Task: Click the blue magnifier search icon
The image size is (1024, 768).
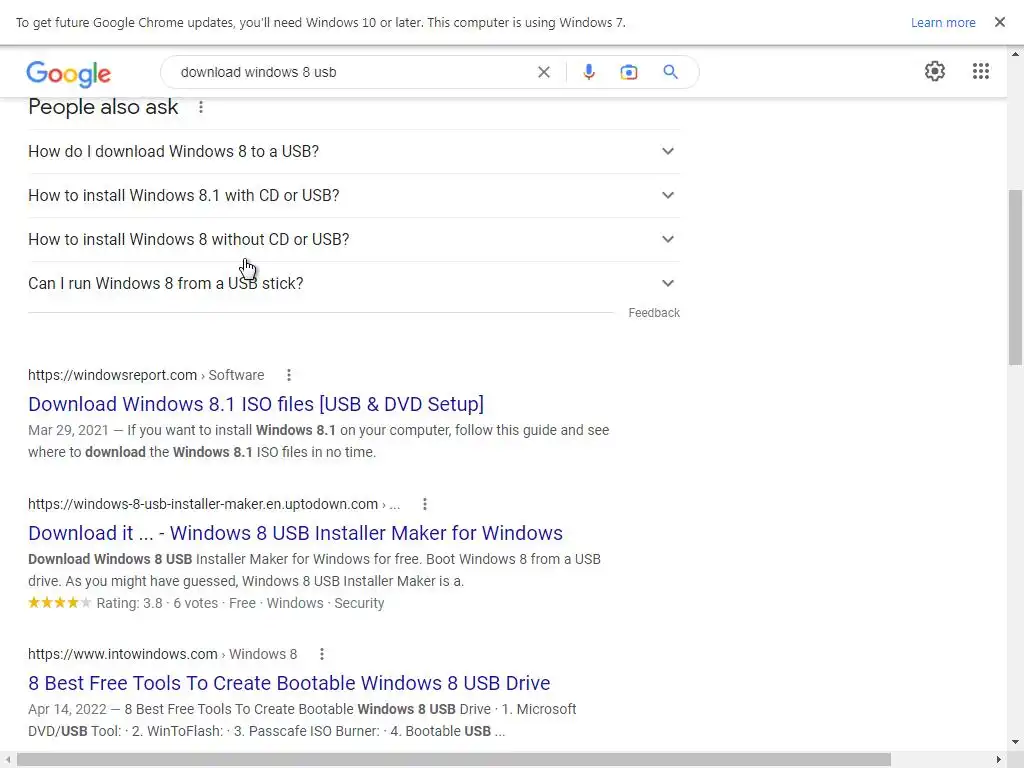Action: point(670,72)
